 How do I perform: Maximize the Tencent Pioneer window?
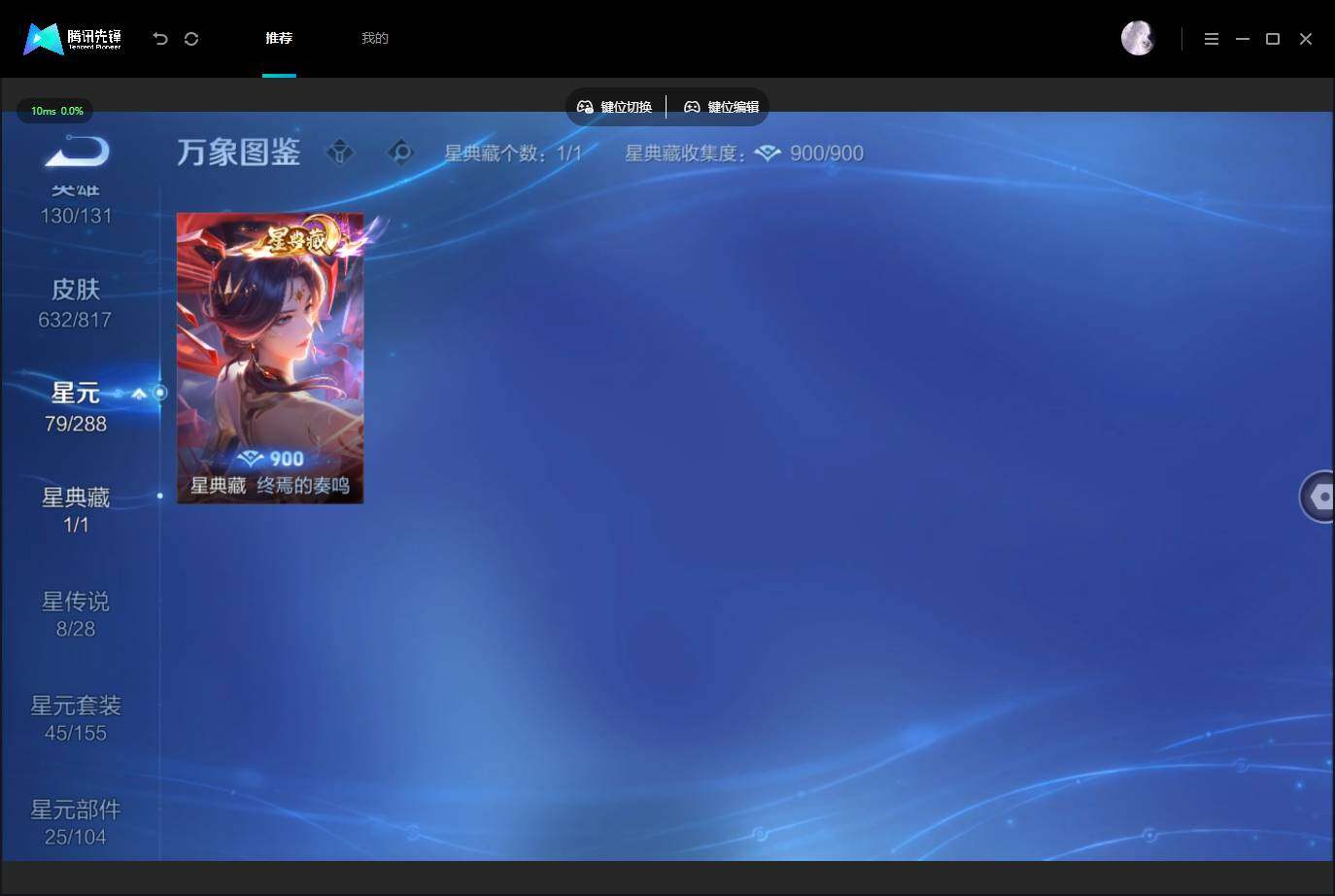(1273, 39)
